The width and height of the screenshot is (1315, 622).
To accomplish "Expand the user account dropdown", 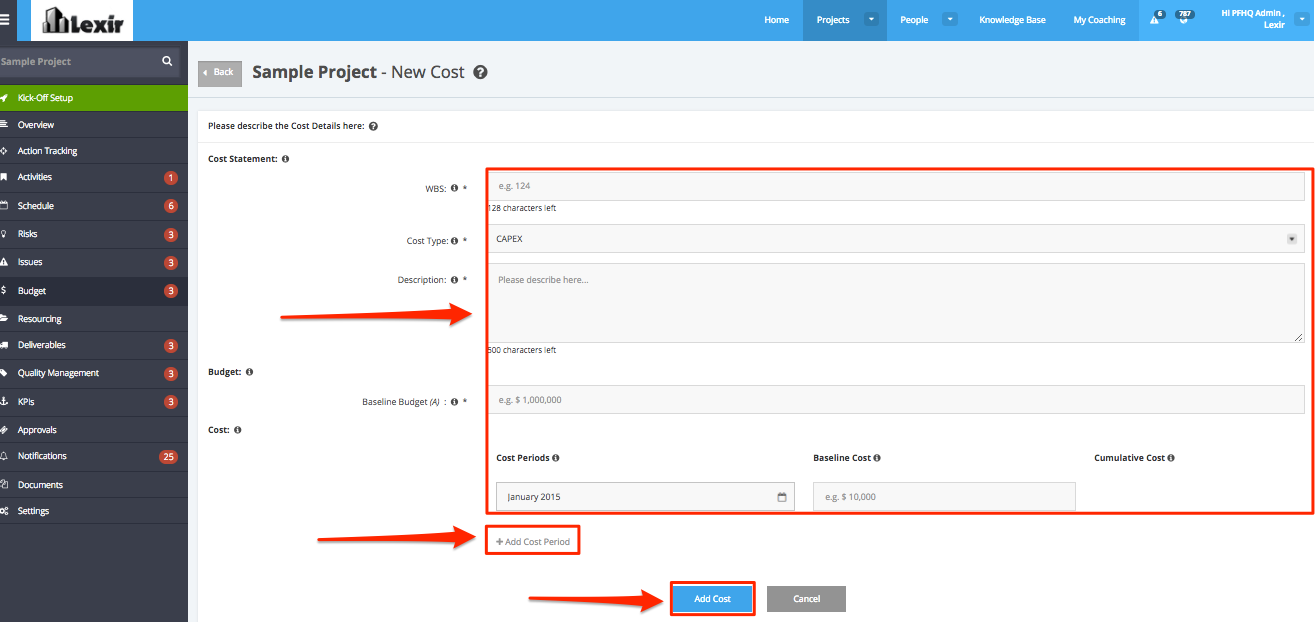I will pos(1303,19).
